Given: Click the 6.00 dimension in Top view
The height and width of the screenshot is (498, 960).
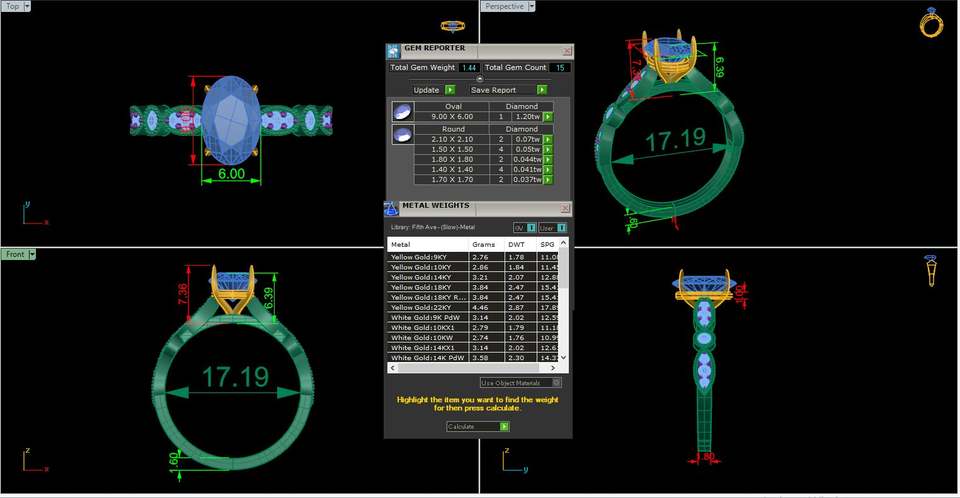Looking at the screenshot, I should [x=231, y=174].
